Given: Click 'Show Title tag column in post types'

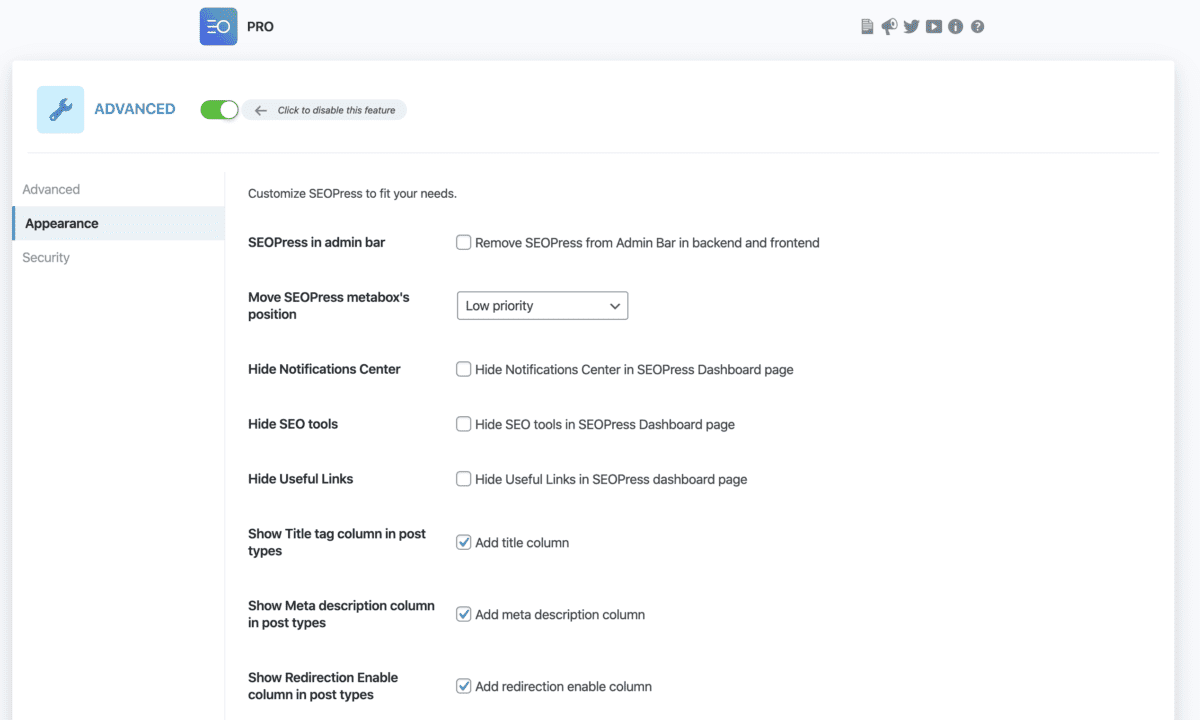Looking at the screenshot, I should point(337,542).
